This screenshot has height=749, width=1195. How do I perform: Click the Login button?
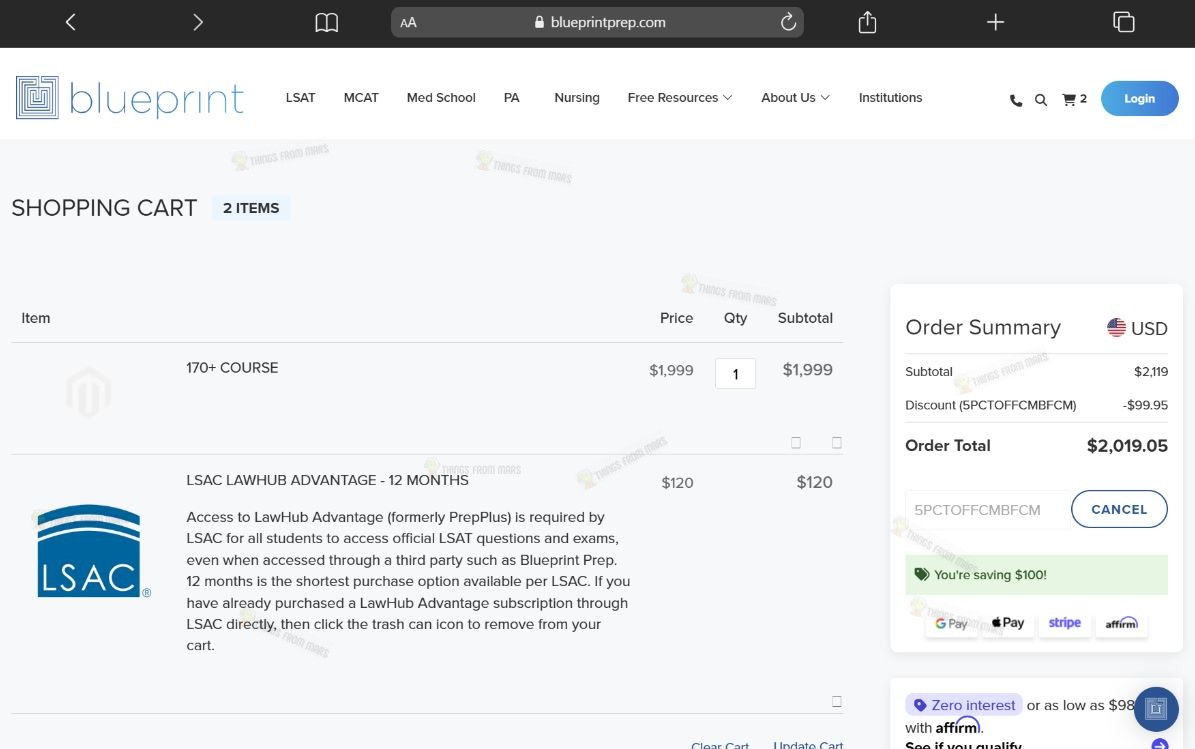pyautogui.click(x=1139, y=98)
